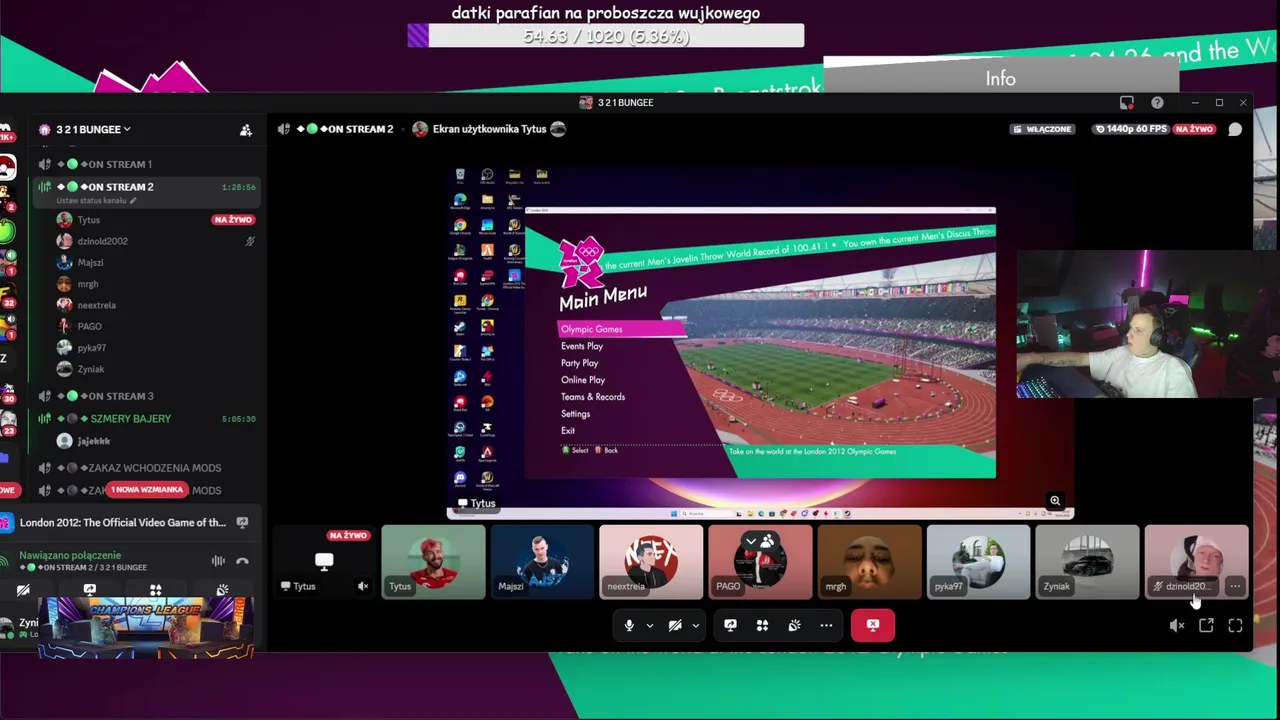Image resolution: width=1280 pixels, height=720 pixels.
Task: Select the Tytus stream preview tile
Action: click(324, 562)
